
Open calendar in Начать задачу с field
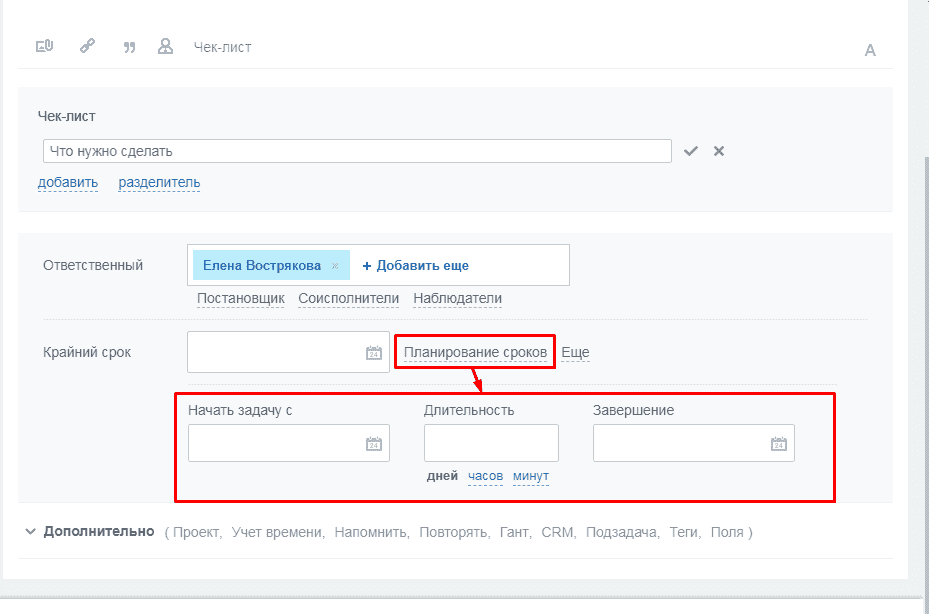[373, 444]
